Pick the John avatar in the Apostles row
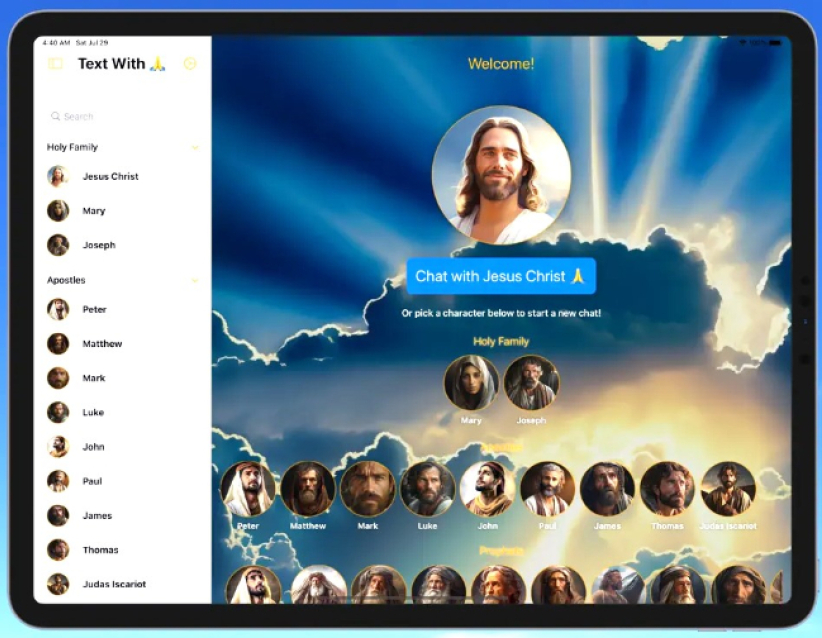This screenshot has height=638, width=822. pos(487,489)
